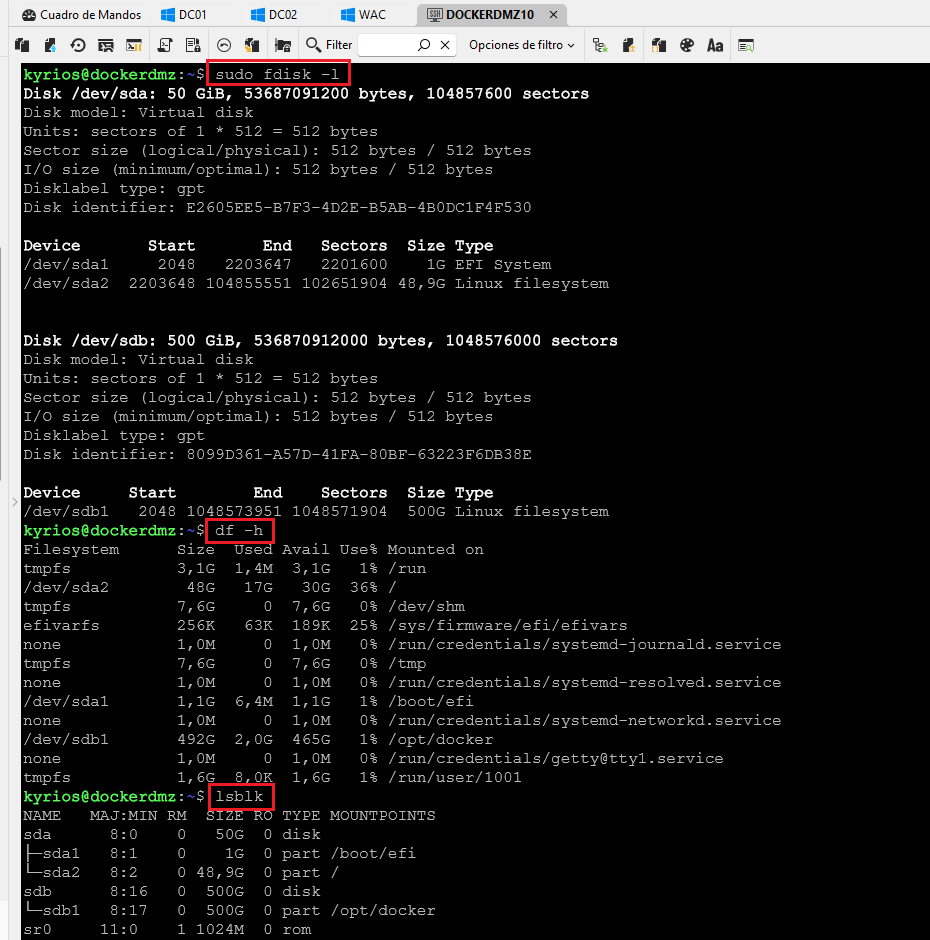Open the Opciones de filtro dropdown
Viewport: 930px width, 940px height.
(522, 45)
